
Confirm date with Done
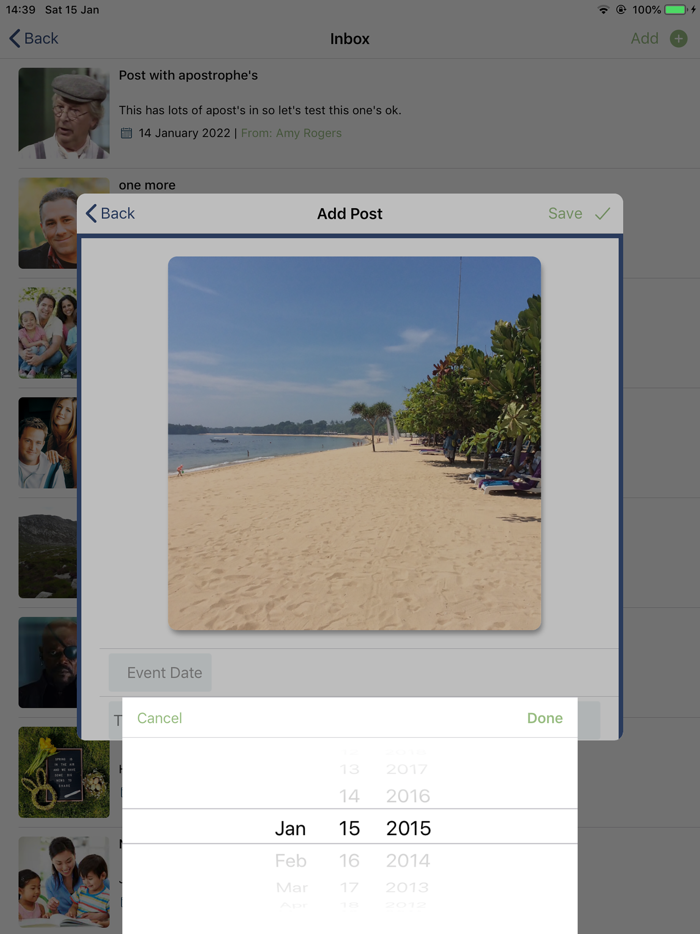545,718
